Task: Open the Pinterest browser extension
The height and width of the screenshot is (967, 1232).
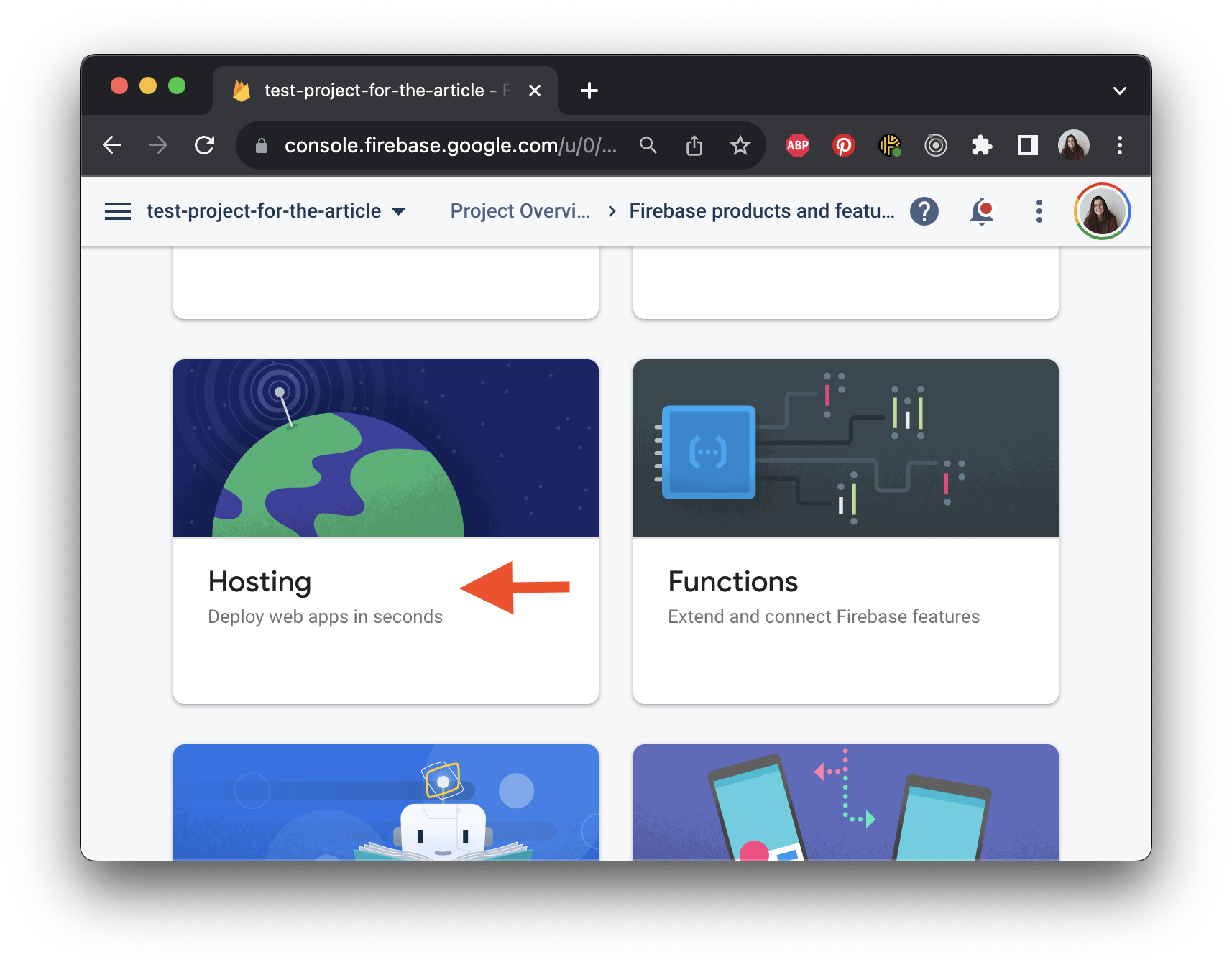Action: coord(844,145)
